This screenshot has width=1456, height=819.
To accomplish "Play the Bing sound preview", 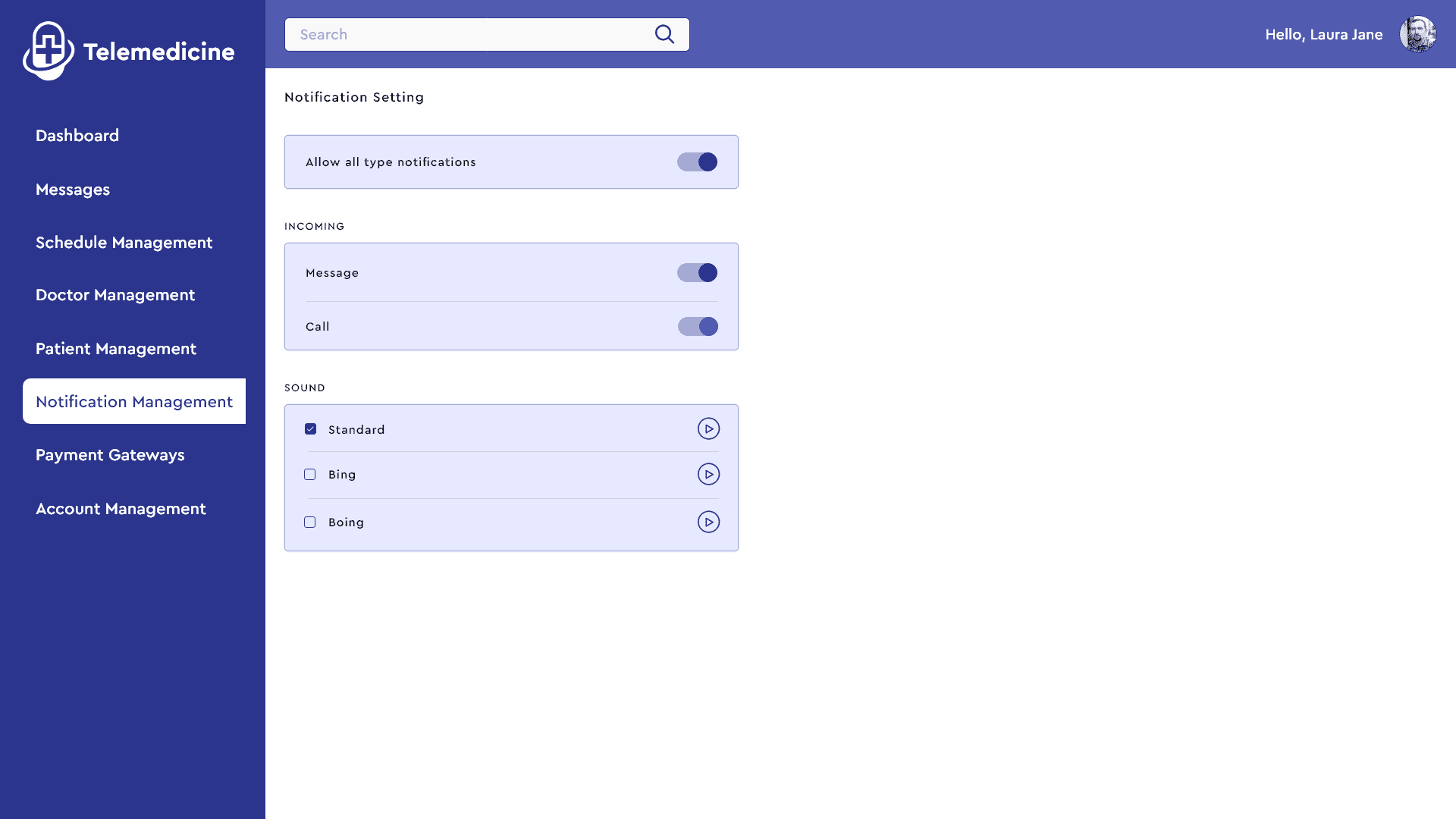I will tap(708, 475).
